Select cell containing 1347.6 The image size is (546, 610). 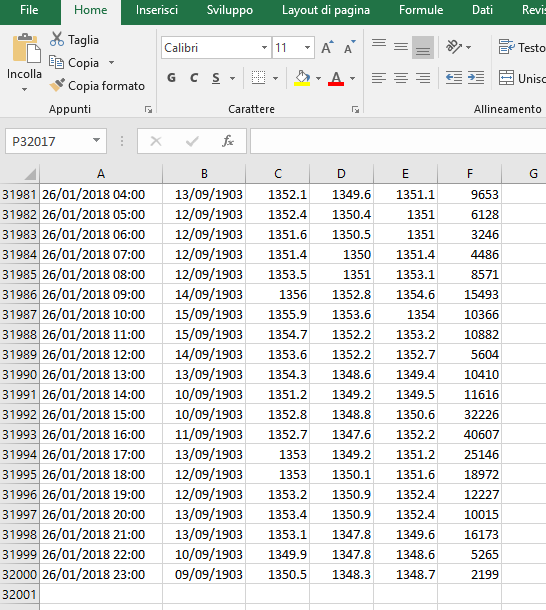342,434
